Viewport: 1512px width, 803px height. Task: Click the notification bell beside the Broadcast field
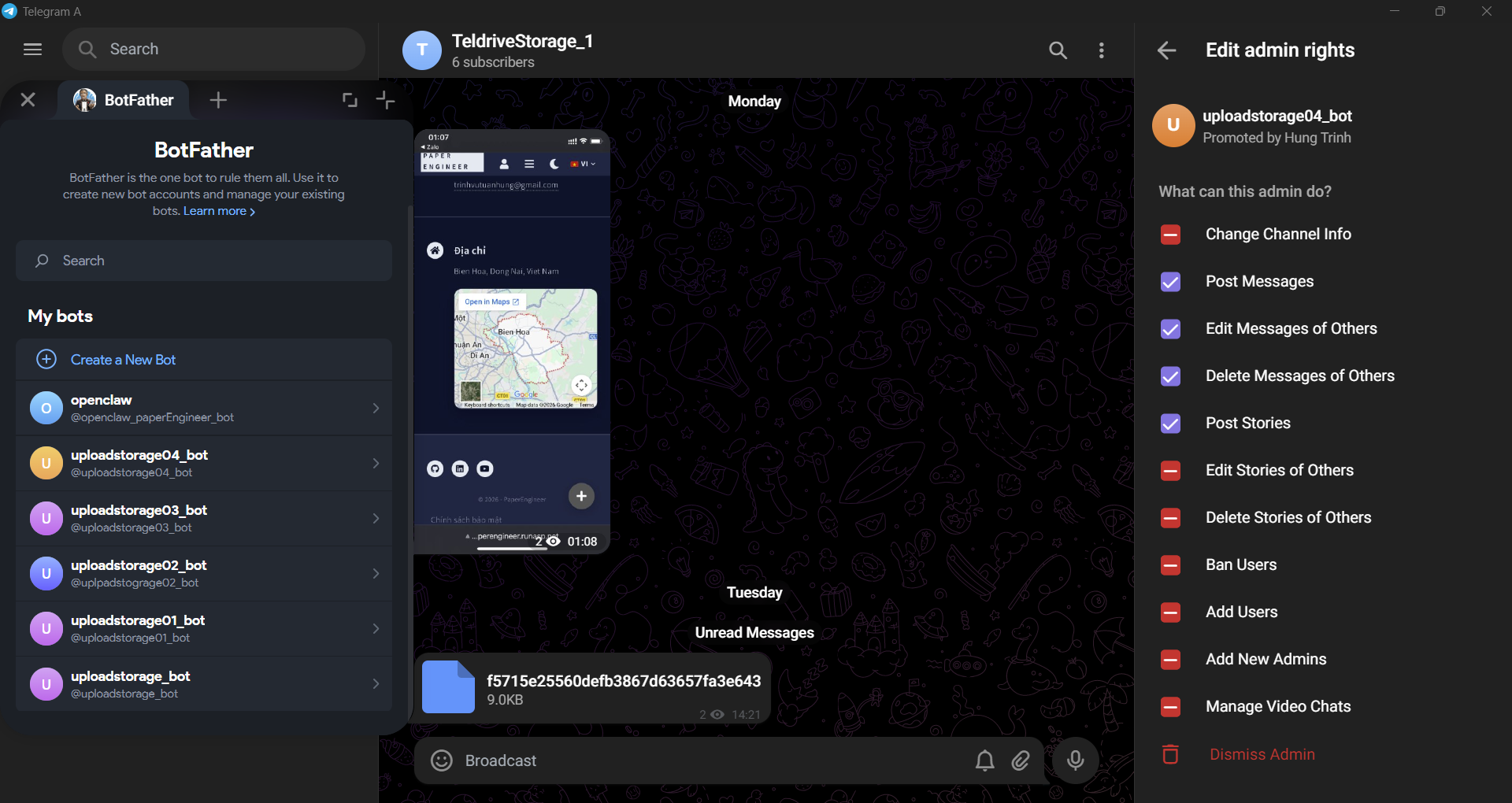[984, 760]
